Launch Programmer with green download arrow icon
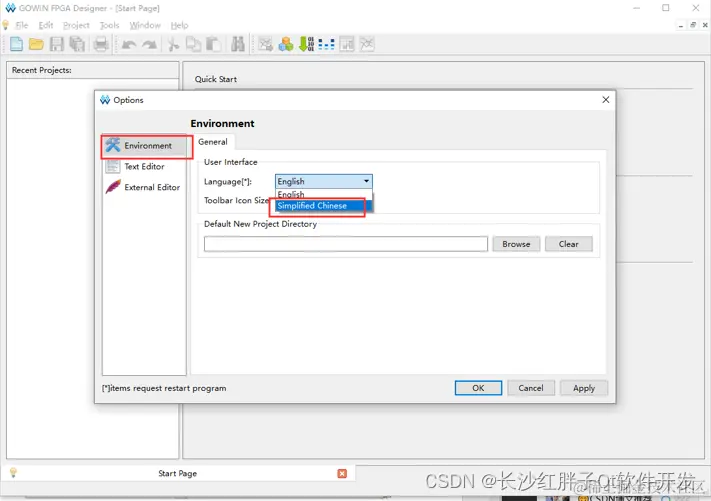The height and width of the screenshot is (501, 711). [x=306, y=44]
